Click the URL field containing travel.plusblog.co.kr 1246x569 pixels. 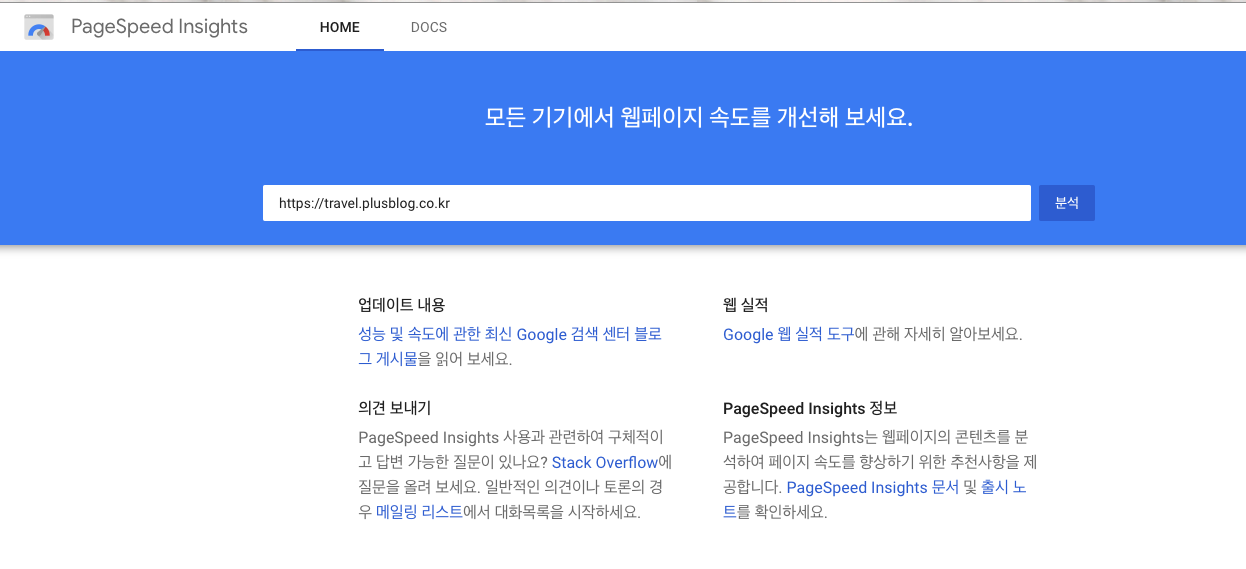[647, 203]
